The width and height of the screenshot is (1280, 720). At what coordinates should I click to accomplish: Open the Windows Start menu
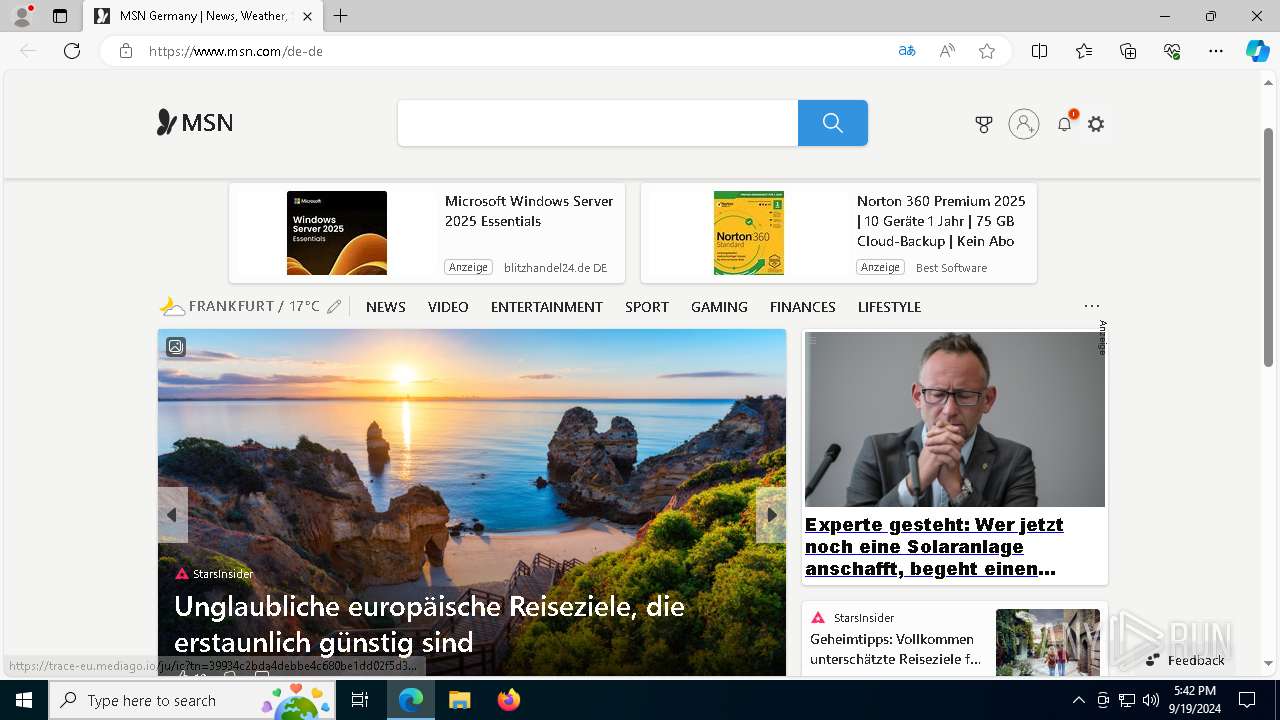tap(24, 700)
